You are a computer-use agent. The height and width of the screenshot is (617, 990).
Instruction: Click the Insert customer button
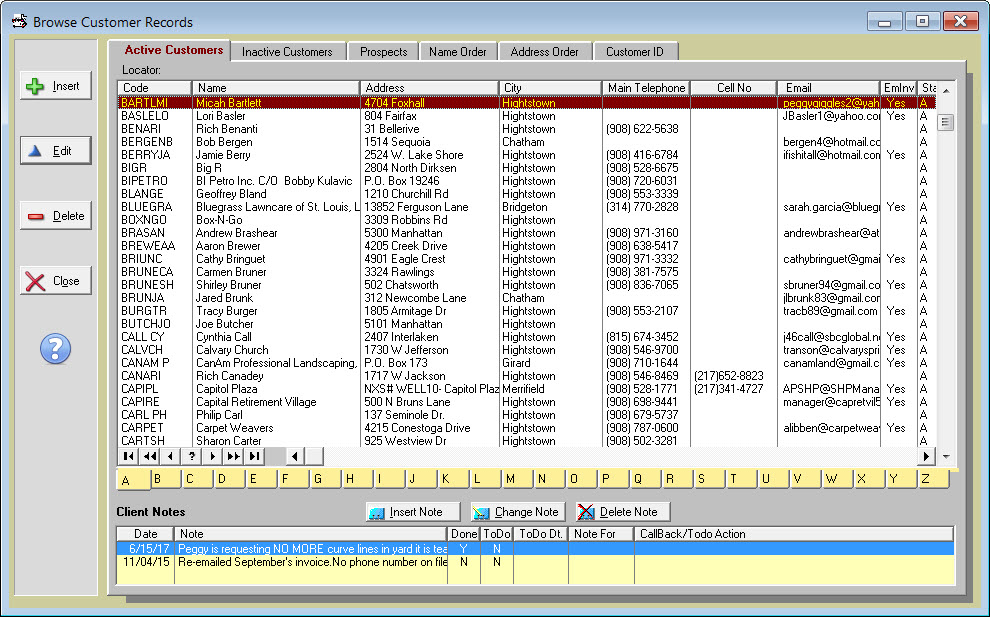pos(56,86)
